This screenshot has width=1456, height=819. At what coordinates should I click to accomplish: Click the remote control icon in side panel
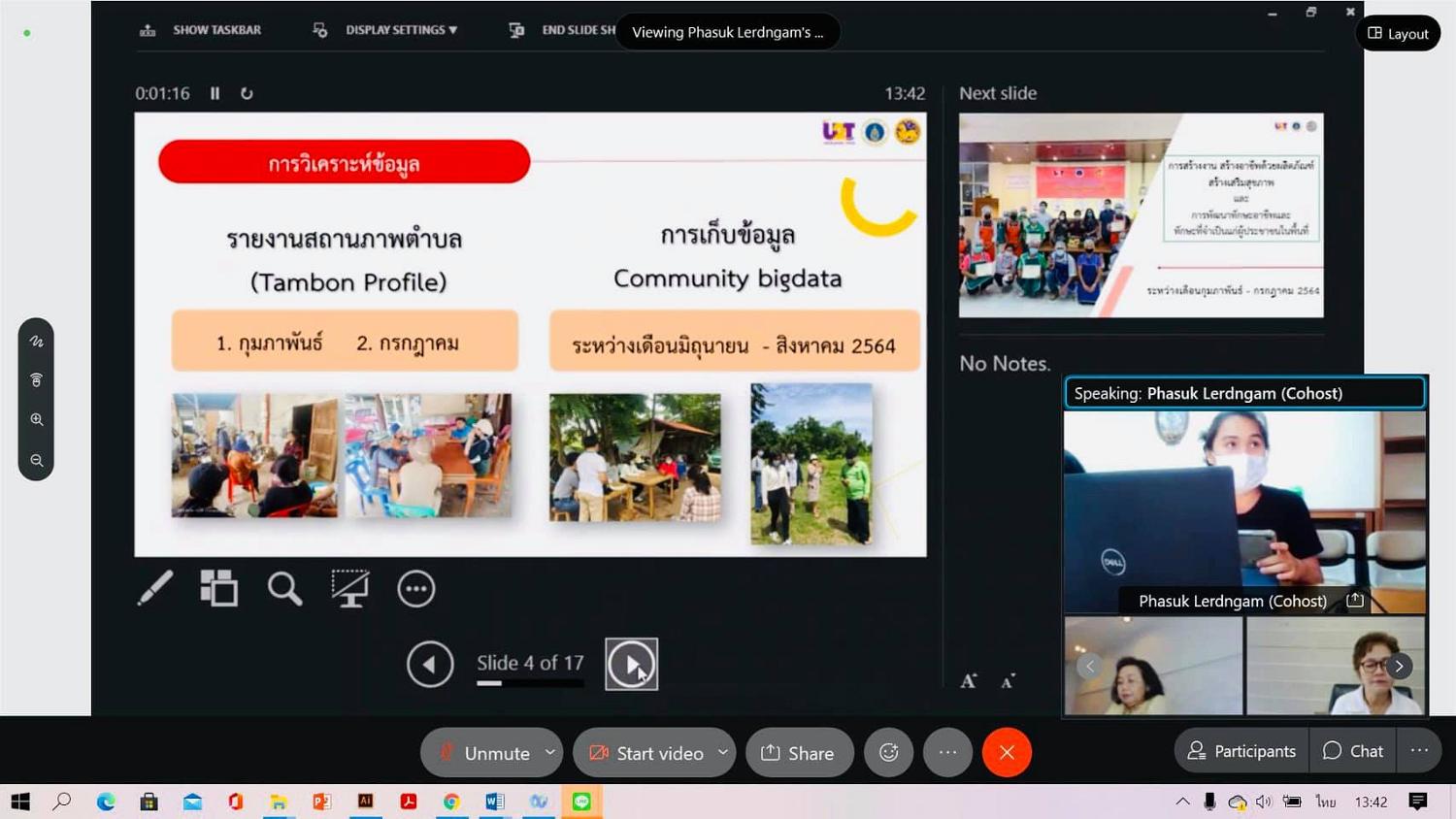36,380
